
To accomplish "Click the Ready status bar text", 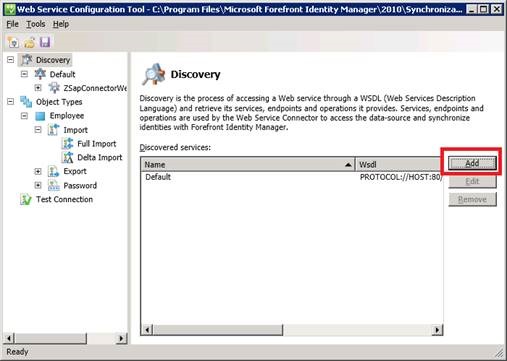I will (17, 352).
